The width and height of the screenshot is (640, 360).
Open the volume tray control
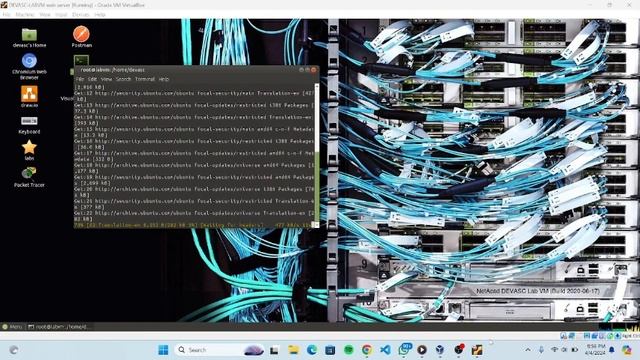(x=564, y=350)
